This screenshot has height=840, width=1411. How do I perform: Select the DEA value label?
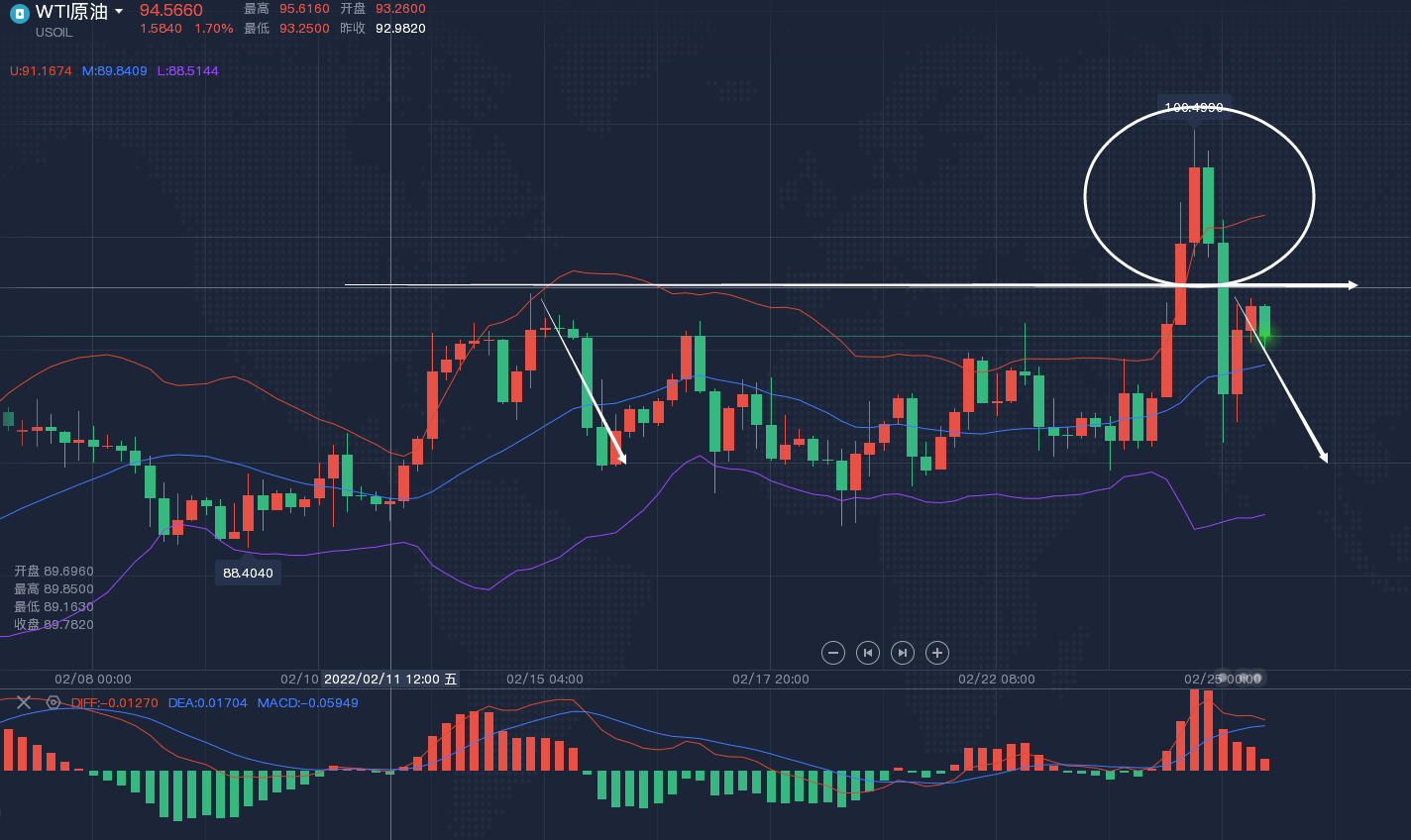click(x=207, y=703)
